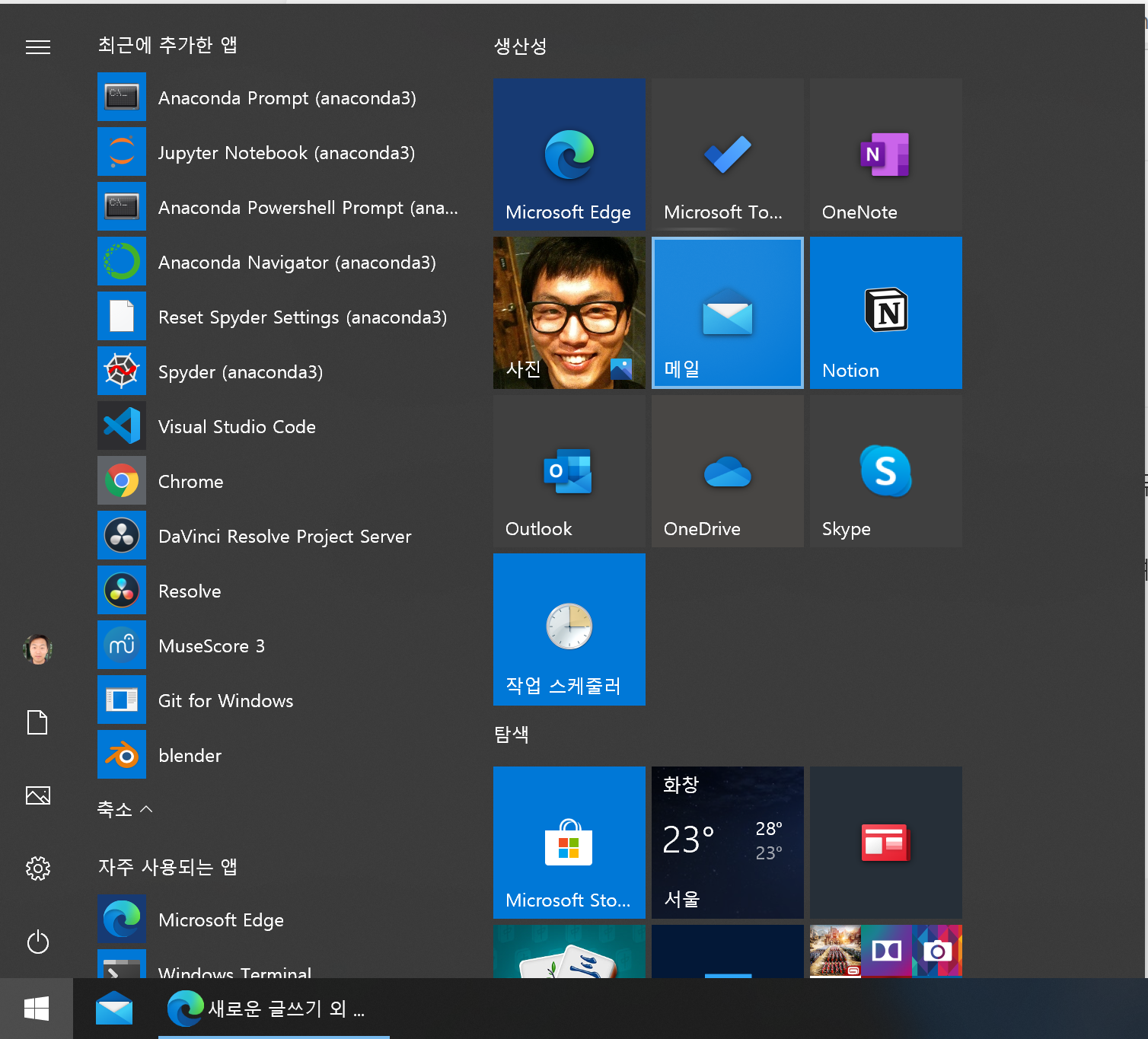Open the user account picture menu

coord(37,649)
